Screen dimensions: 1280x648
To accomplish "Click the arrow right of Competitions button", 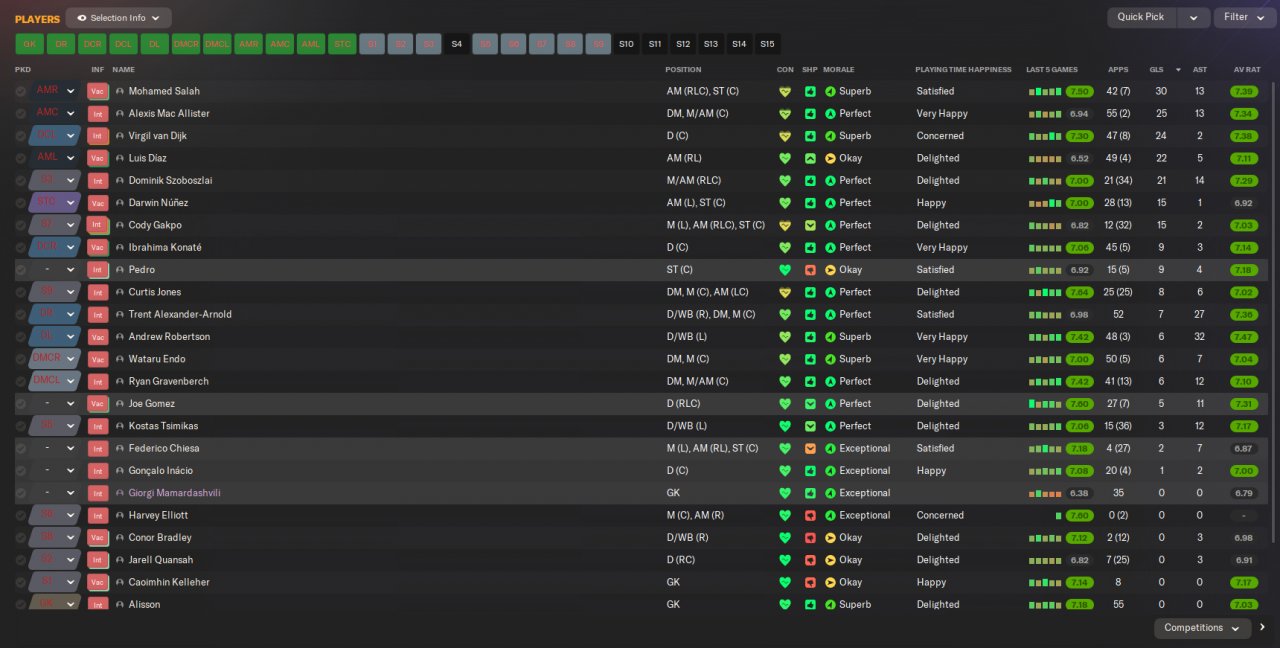I will coord(1262,628).
